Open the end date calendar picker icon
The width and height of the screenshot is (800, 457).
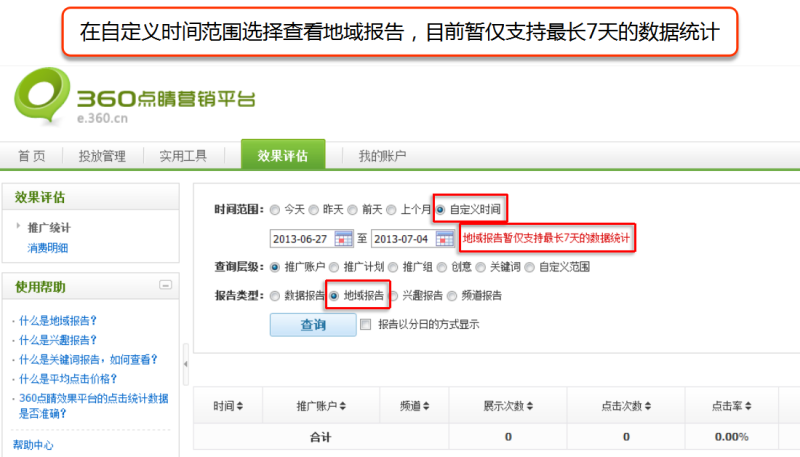[445, 239]
